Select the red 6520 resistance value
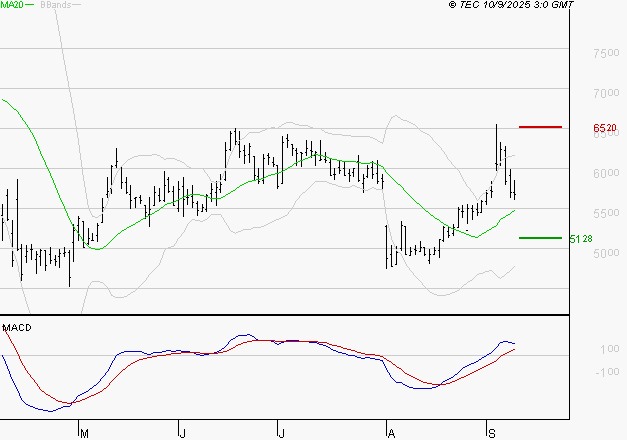 [x=604, y=128]
